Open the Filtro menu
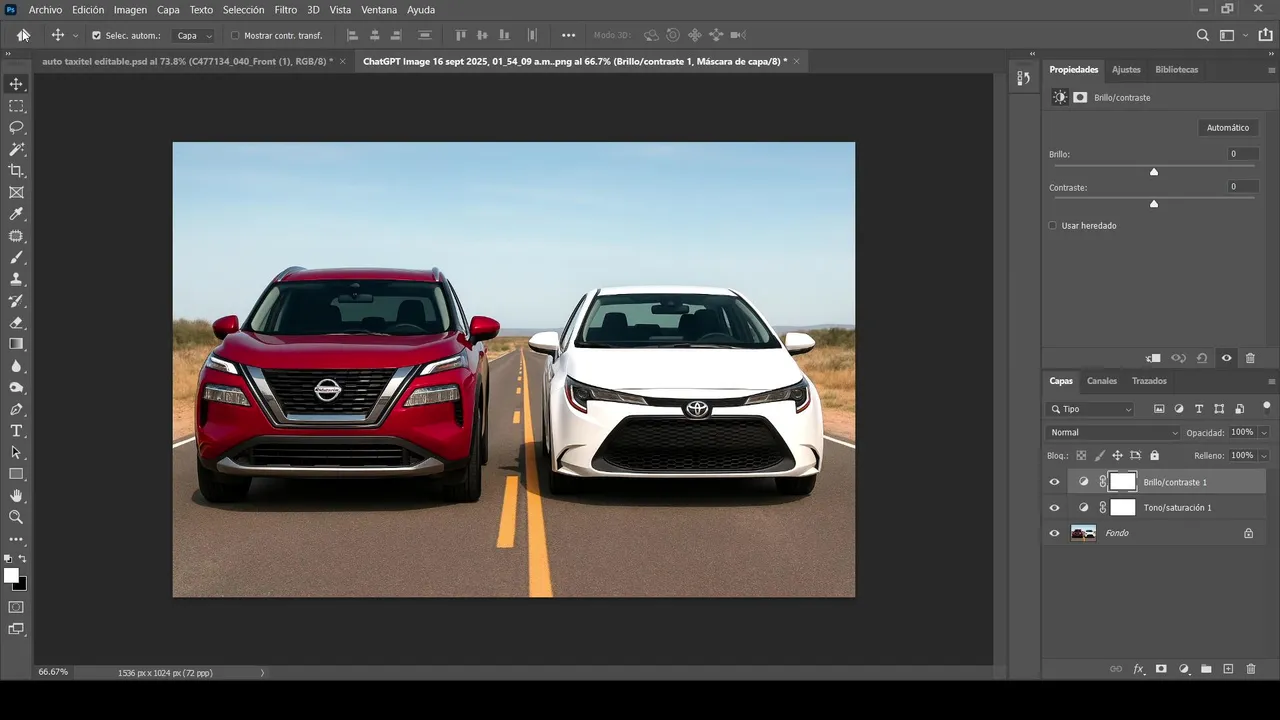The width and height of the screenshot is (1280, 720). (x=286, y=10)
